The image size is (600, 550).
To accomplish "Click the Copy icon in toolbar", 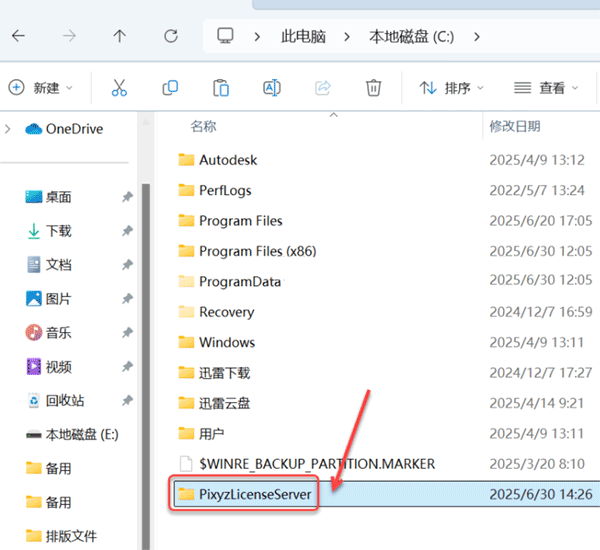I will (170, 88).
